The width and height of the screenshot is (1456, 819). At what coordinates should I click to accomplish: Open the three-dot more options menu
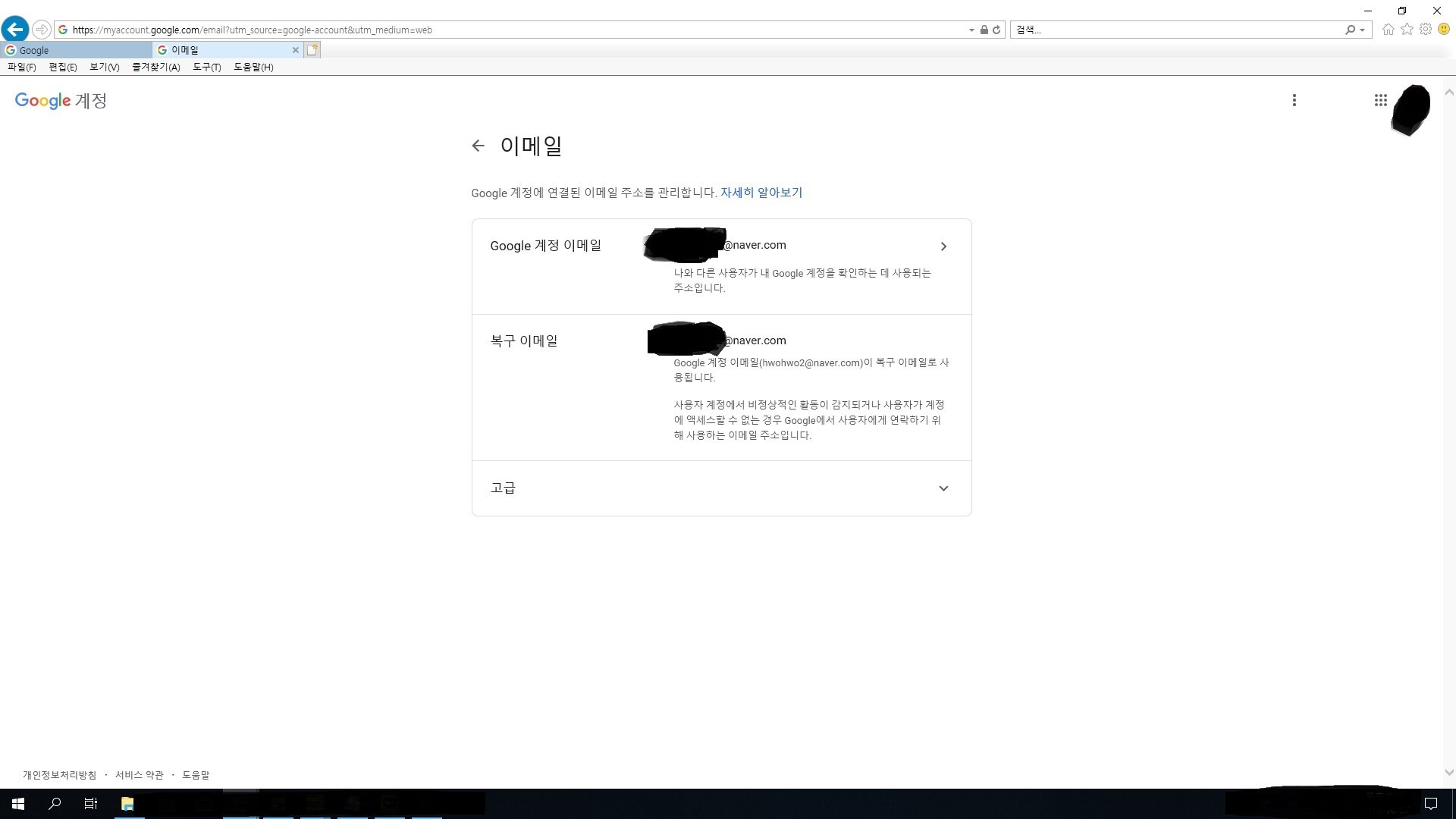(x=1294, y=100)
